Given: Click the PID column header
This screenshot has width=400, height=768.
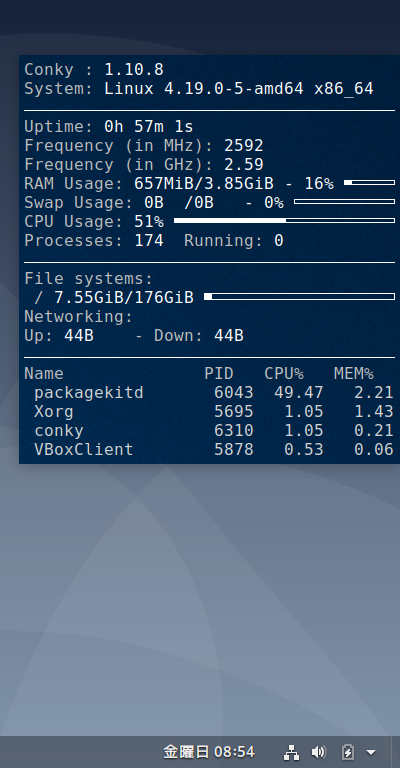Looking at the screenshot, I should [219, 374].
